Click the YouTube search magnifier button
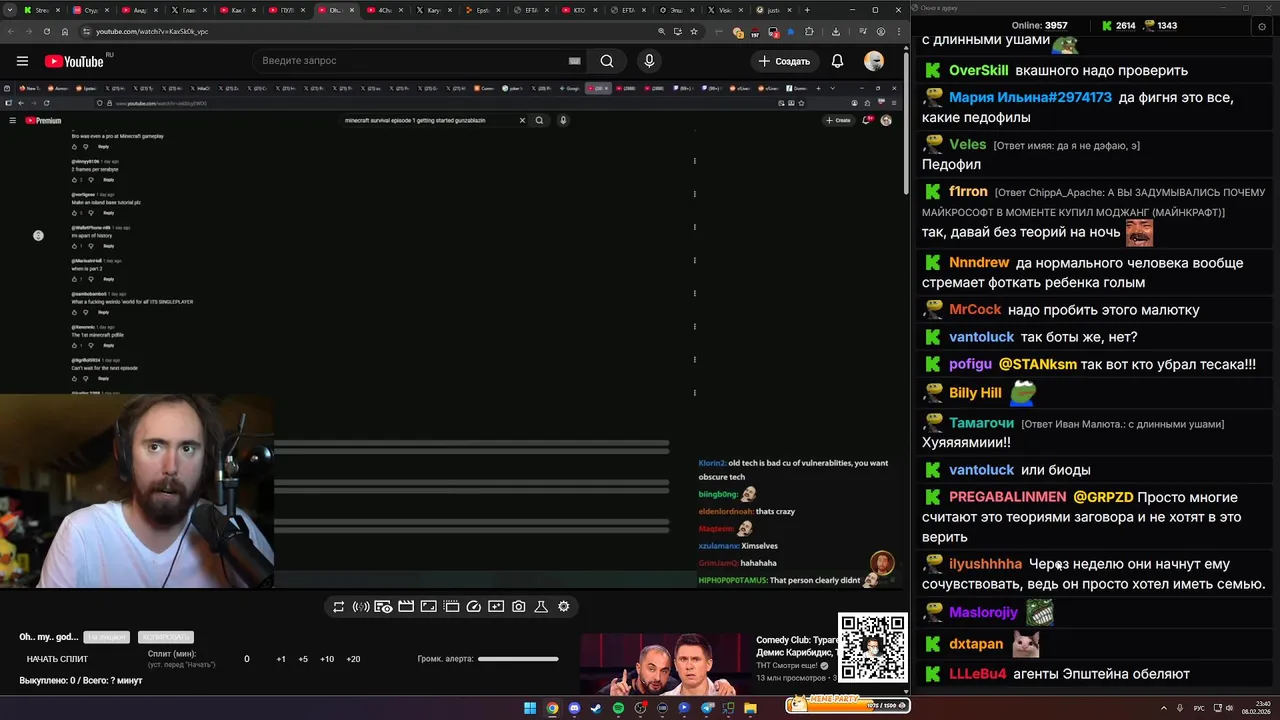The height and width of the screenshot is (720, 1280). (607, 61)
